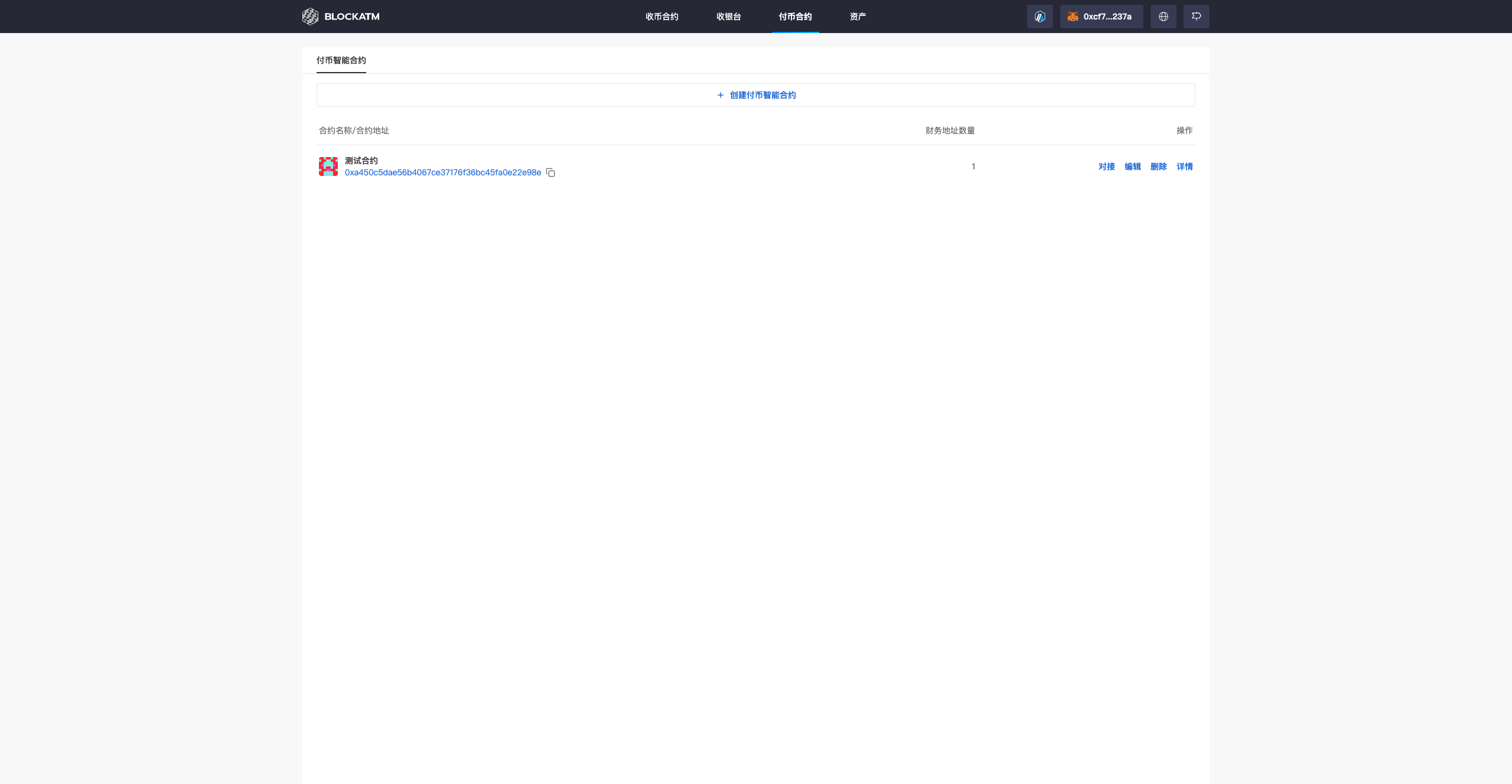Open the globe language selector

pyautogui.click(x=1163, y=17)
